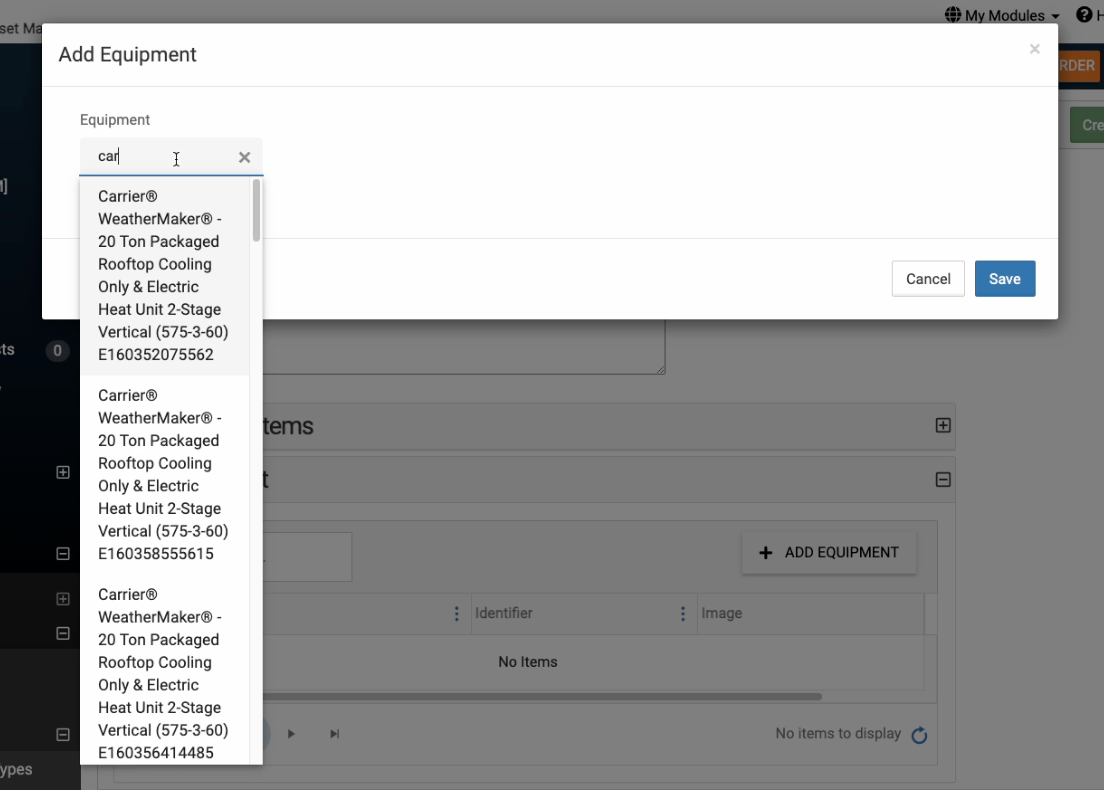Expand the panel with the plus icon

coord(942,425)
